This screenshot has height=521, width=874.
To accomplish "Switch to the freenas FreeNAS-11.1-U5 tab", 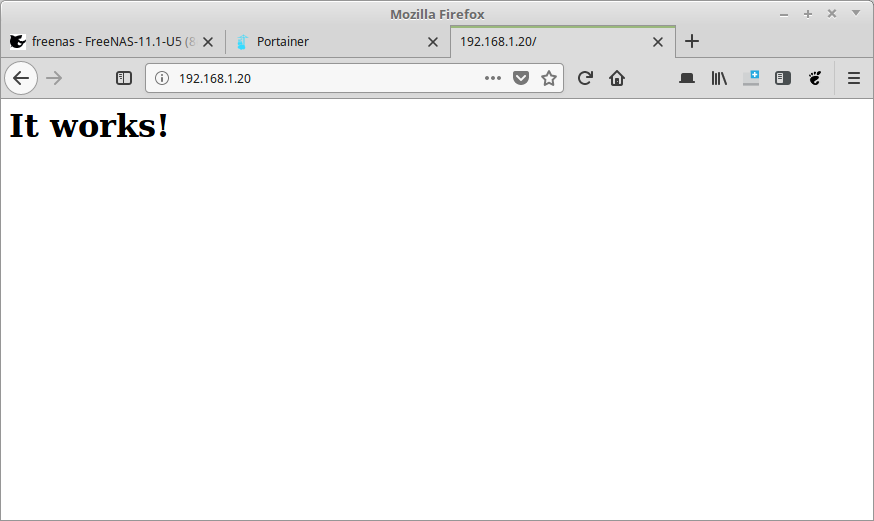I will tap(113, 42).
